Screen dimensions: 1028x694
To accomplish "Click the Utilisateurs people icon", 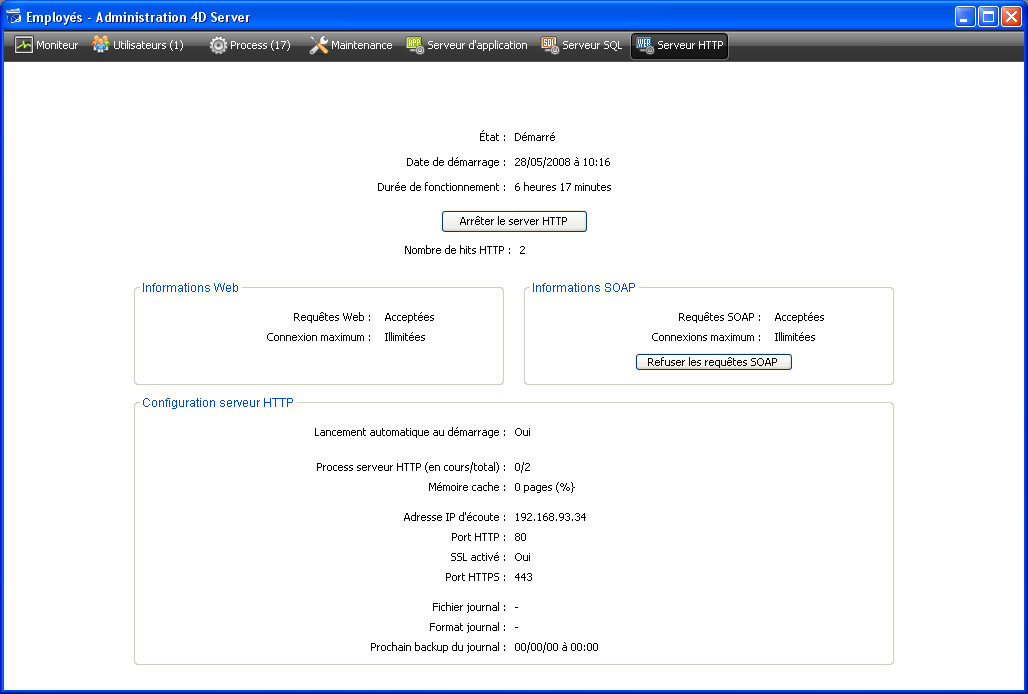I will (x=100, y=45).
